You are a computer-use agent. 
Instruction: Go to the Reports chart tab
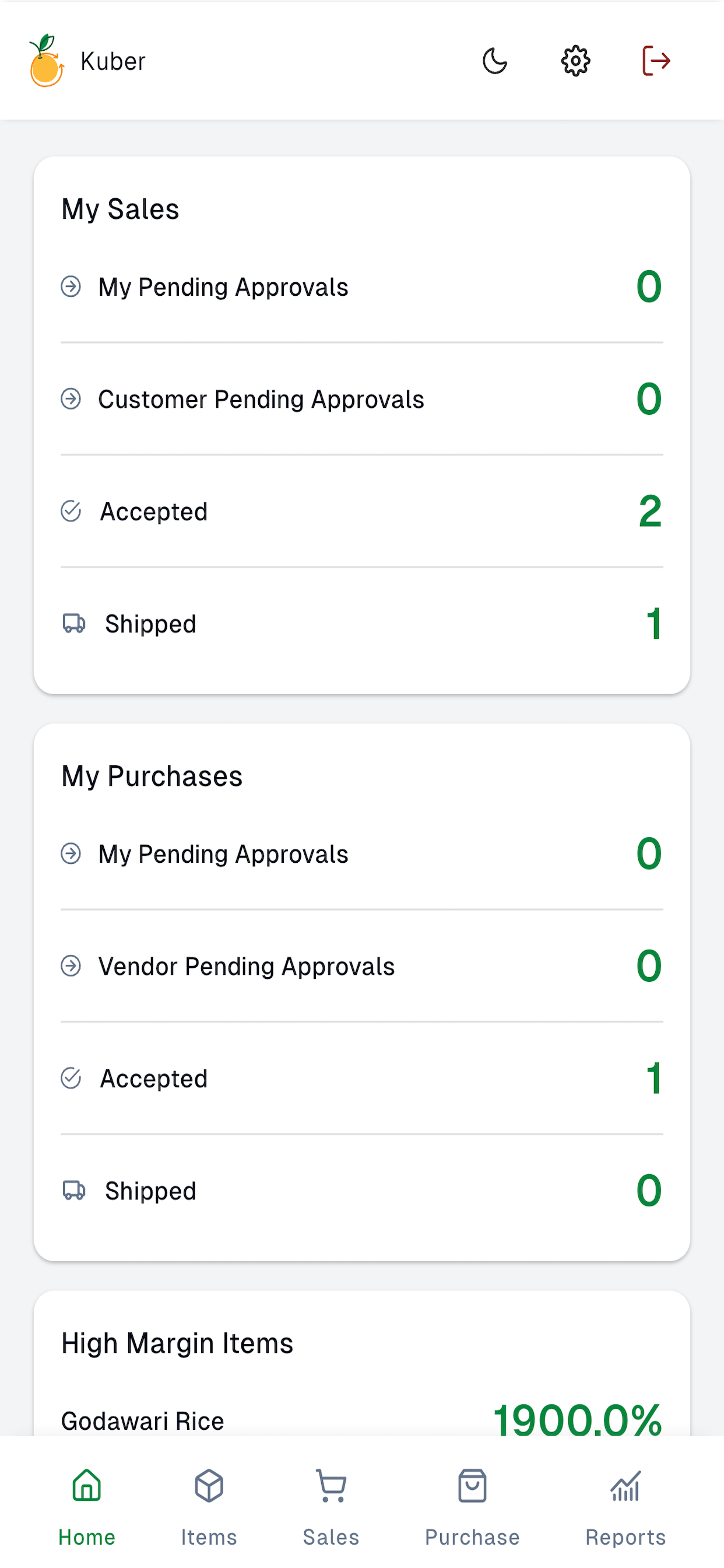coord(625,1508)
